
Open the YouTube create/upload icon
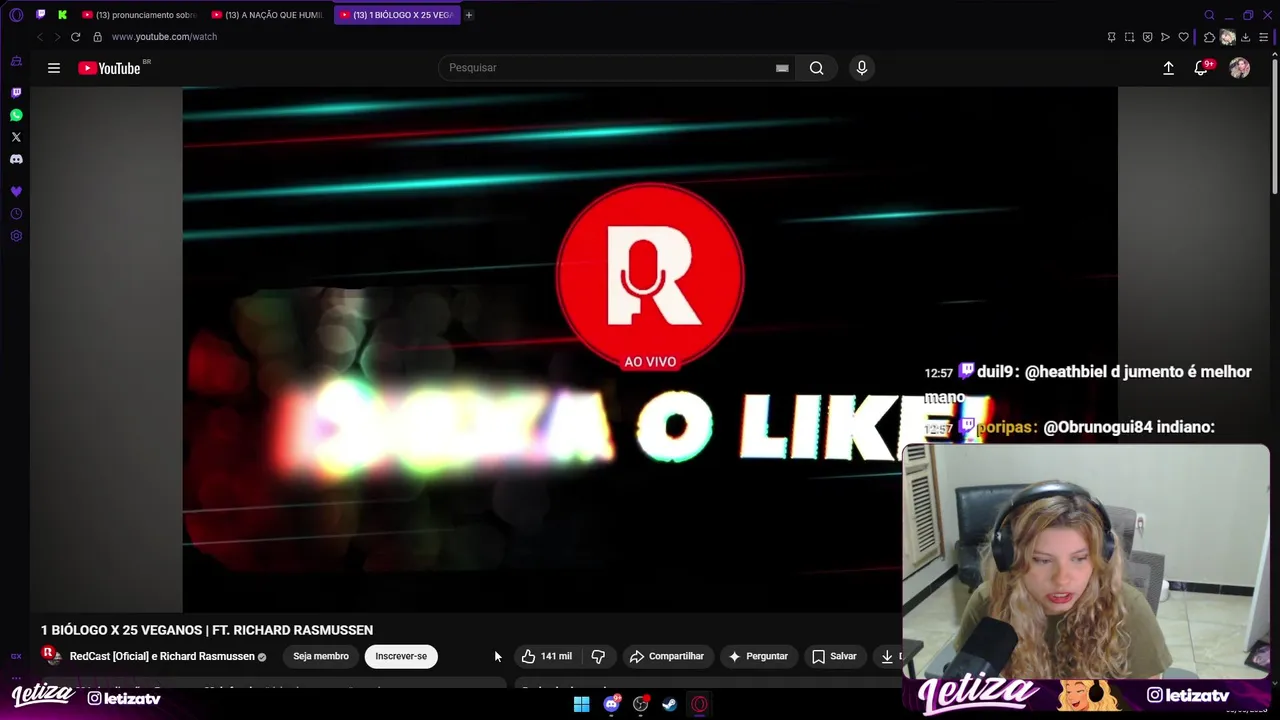point(1168,68)
